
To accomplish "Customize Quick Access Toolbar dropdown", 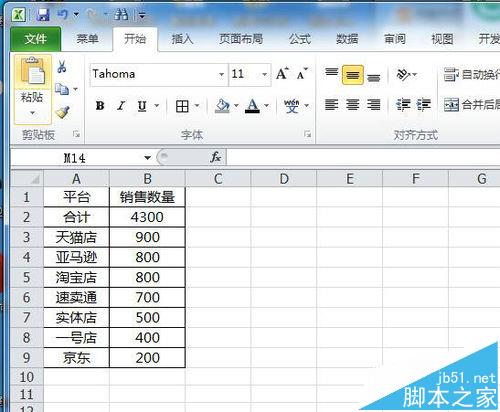I will click(x=142, y=15).
